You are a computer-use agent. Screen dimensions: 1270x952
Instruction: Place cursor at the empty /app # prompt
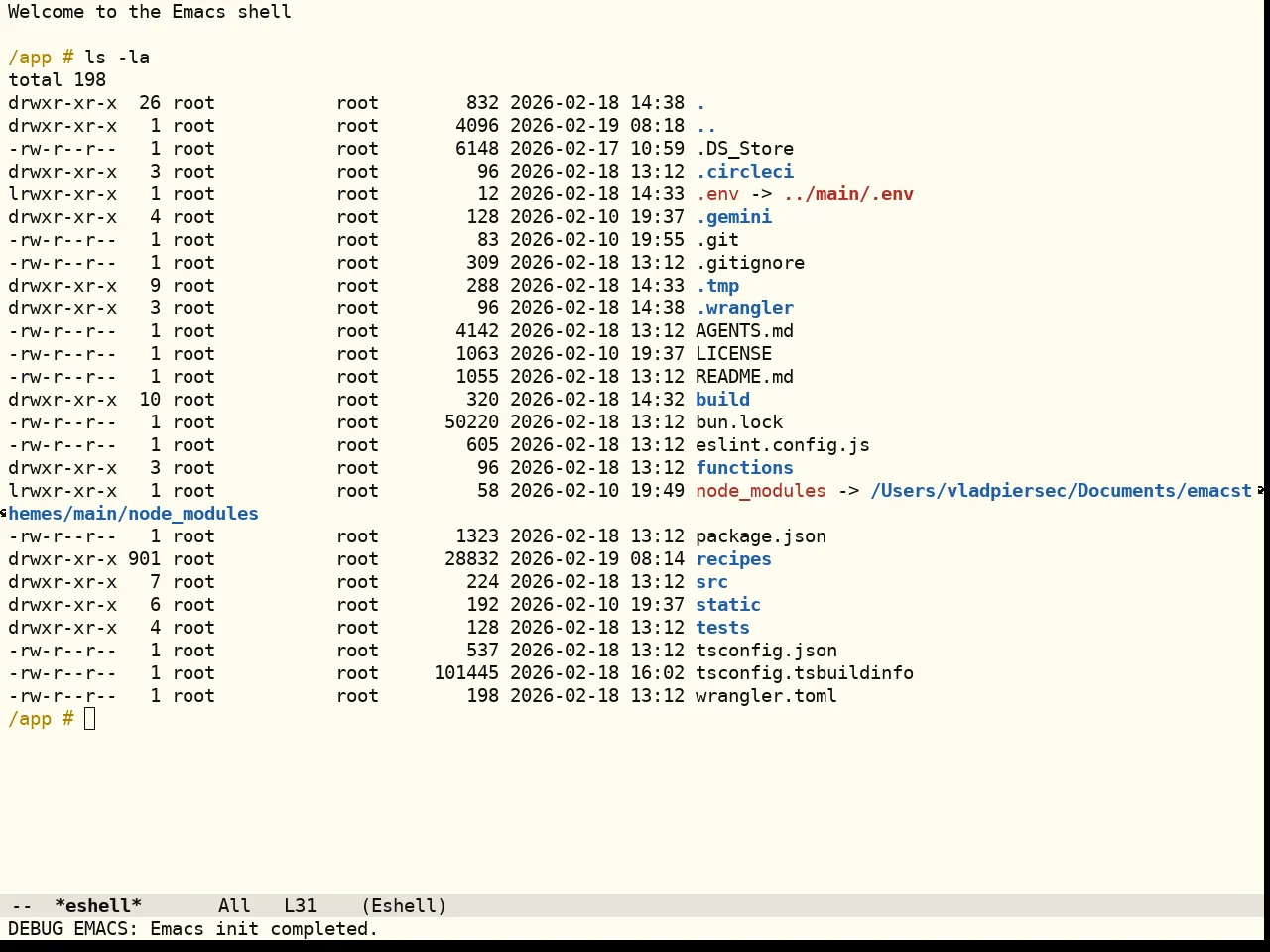(x=89, y=719)
